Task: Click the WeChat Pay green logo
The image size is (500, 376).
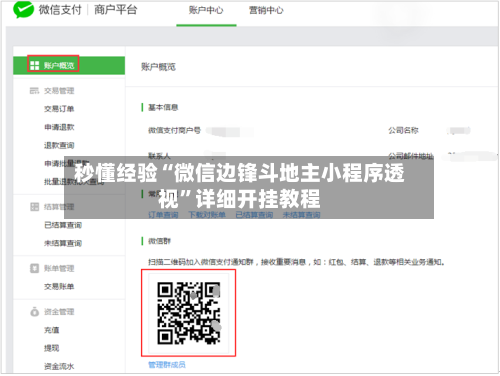Action: (23, 9)
